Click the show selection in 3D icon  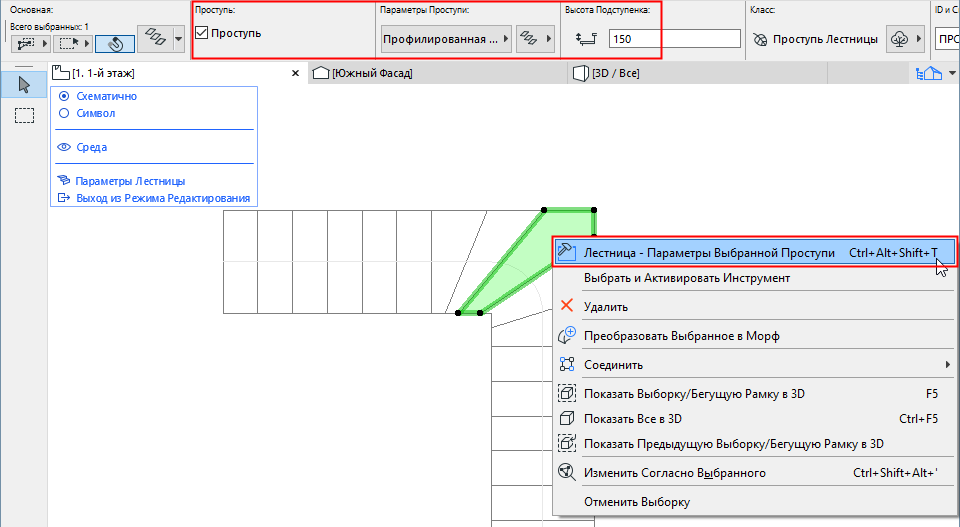(567, 393)
